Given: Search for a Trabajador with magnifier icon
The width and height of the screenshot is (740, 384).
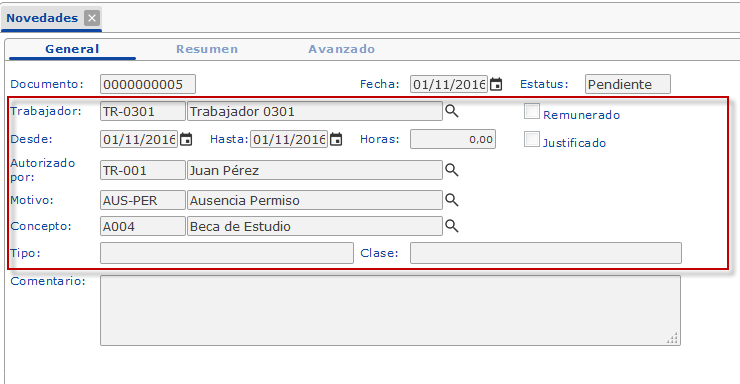Looking at the screenshot, I should (x=452, y=111).
